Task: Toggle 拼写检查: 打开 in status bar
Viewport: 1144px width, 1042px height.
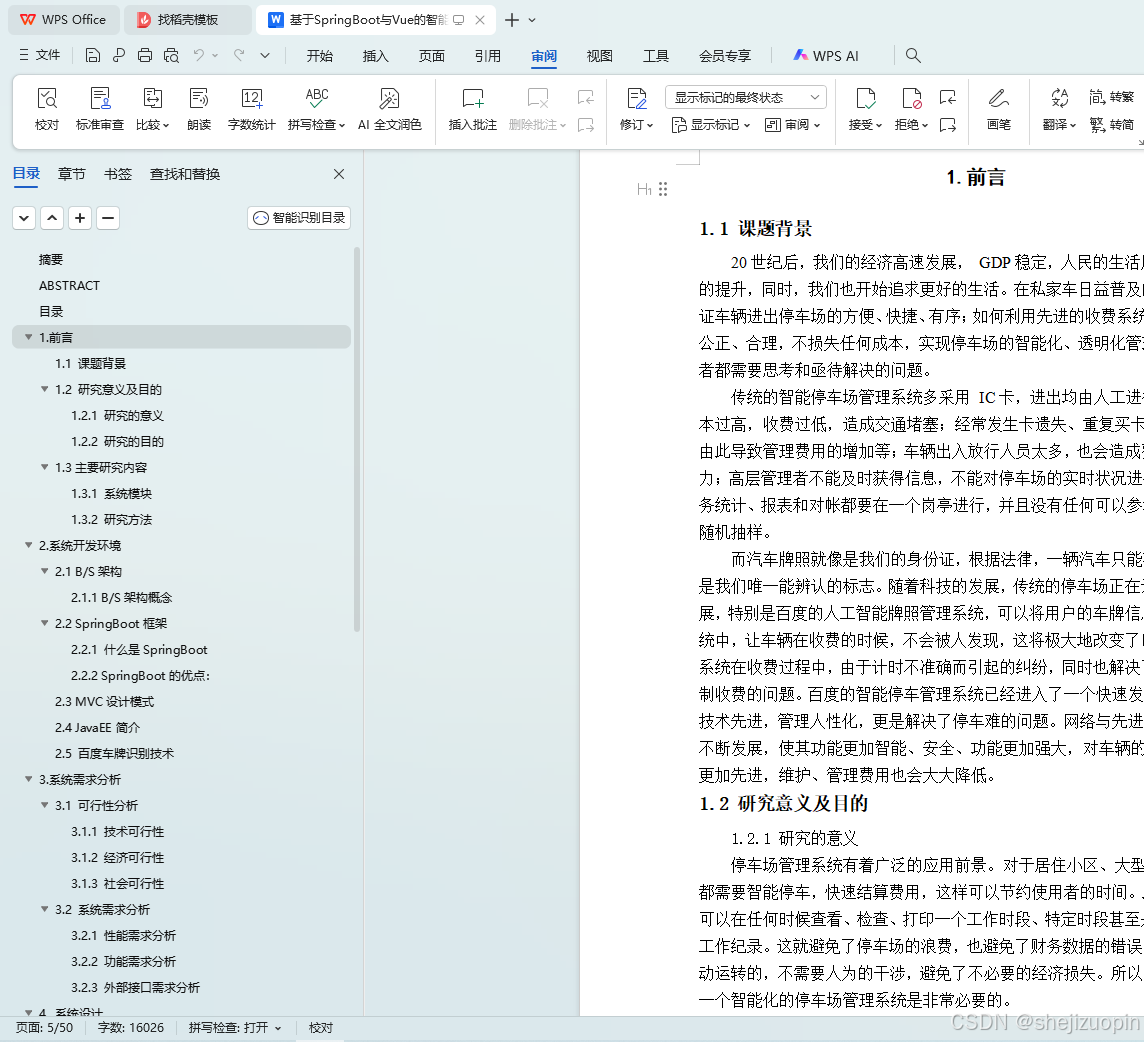Action: tap(235, 1027)
